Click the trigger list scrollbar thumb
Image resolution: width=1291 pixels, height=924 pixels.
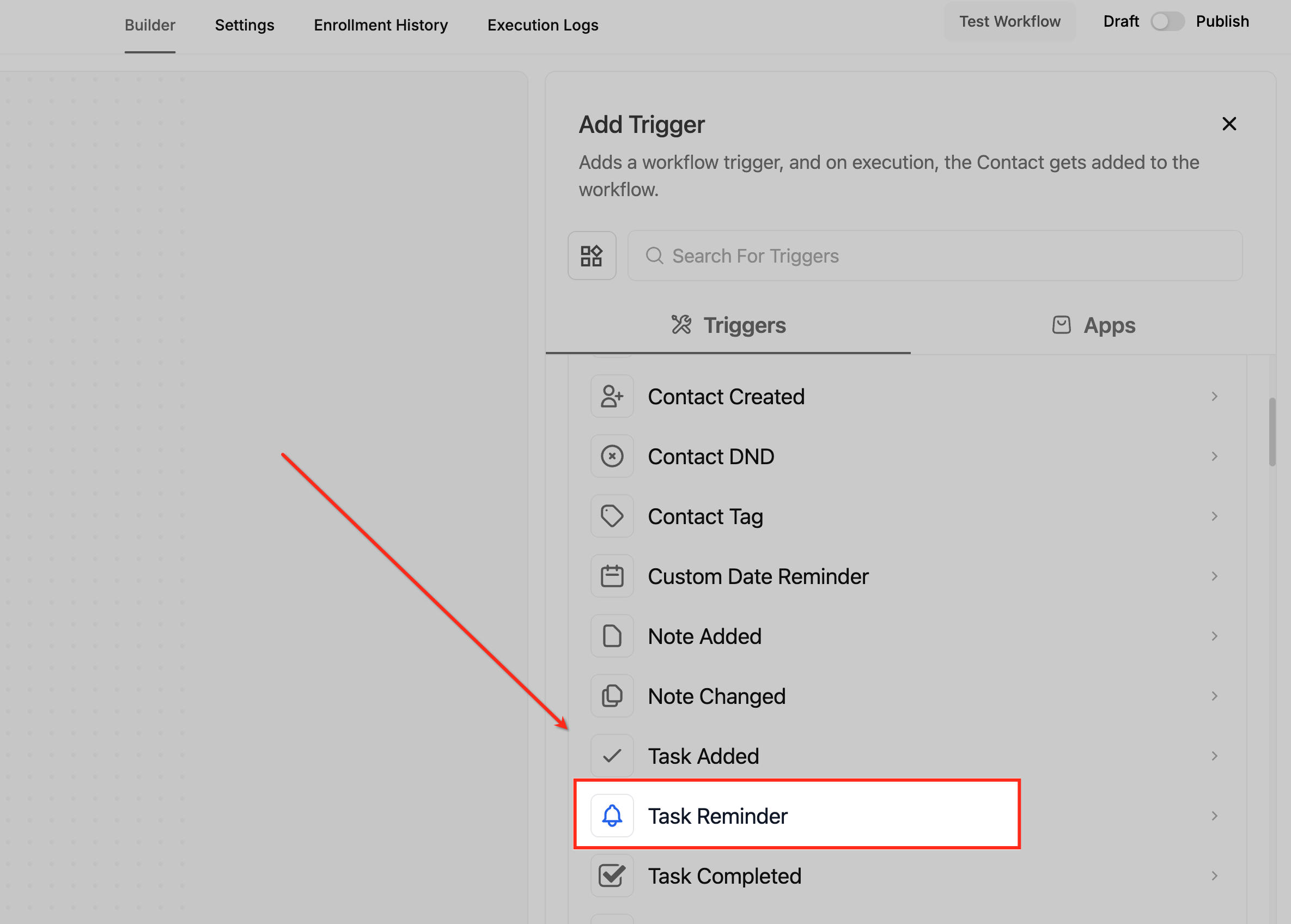coord(1272,433)
